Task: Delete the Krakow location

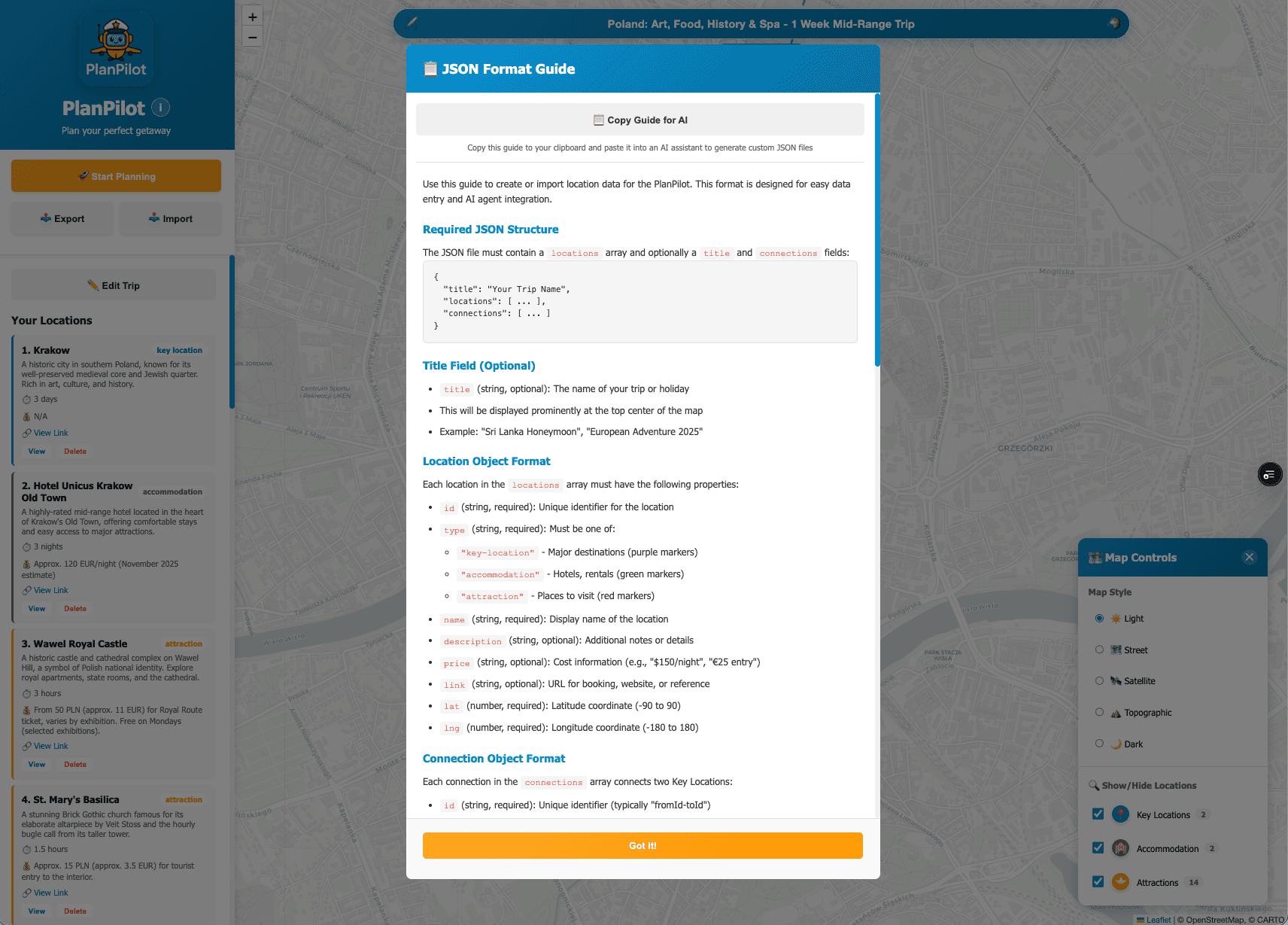Action: (75, 452)
